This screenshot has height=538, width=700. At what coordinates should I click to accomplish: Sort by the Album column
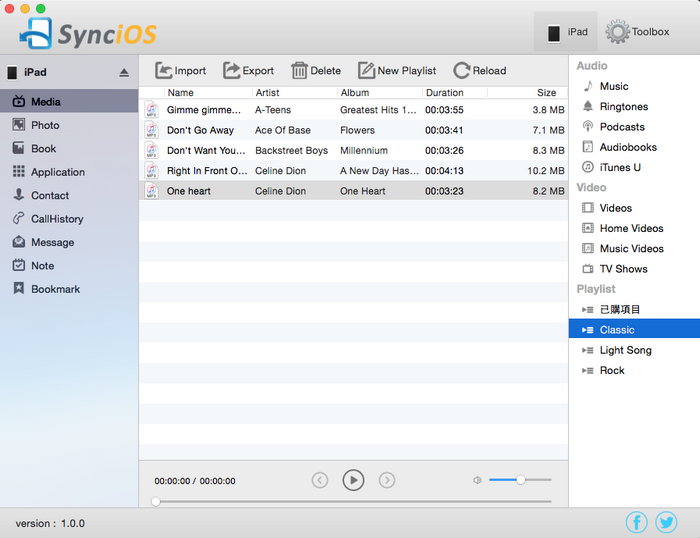(380, 92)
